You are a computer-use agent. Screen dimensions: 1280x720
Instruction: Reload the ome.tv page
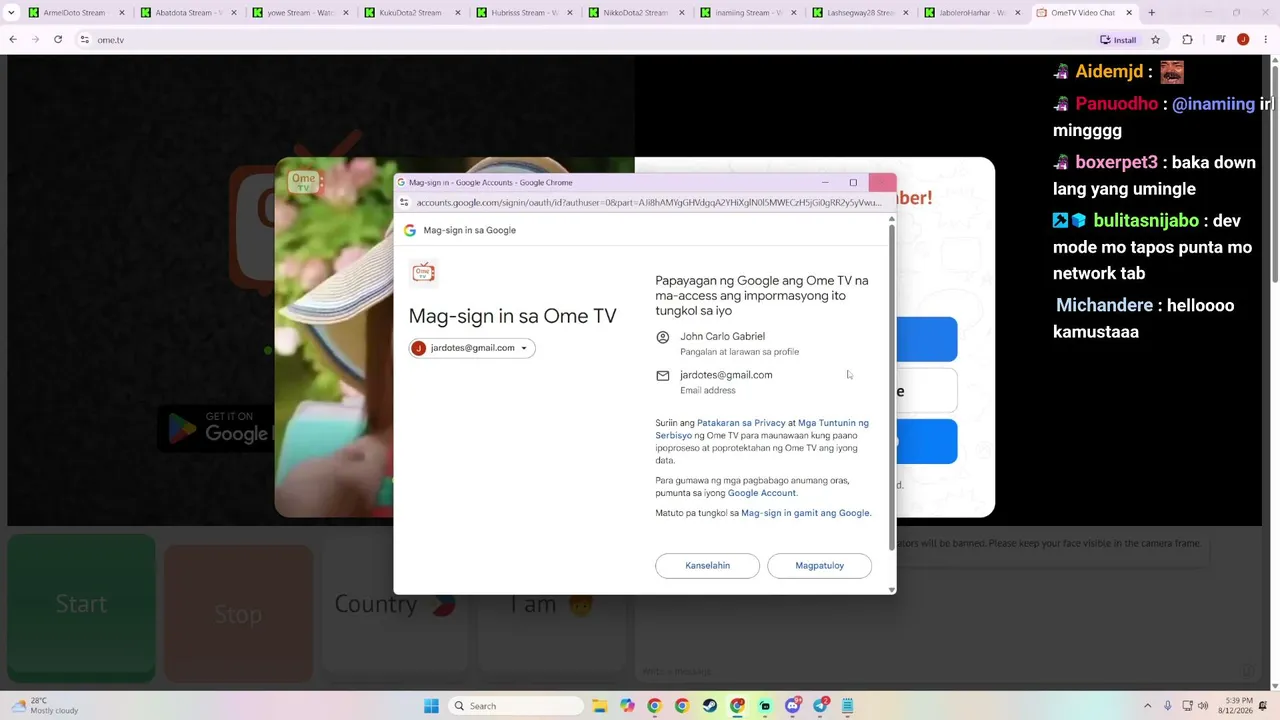coord(58,40)
